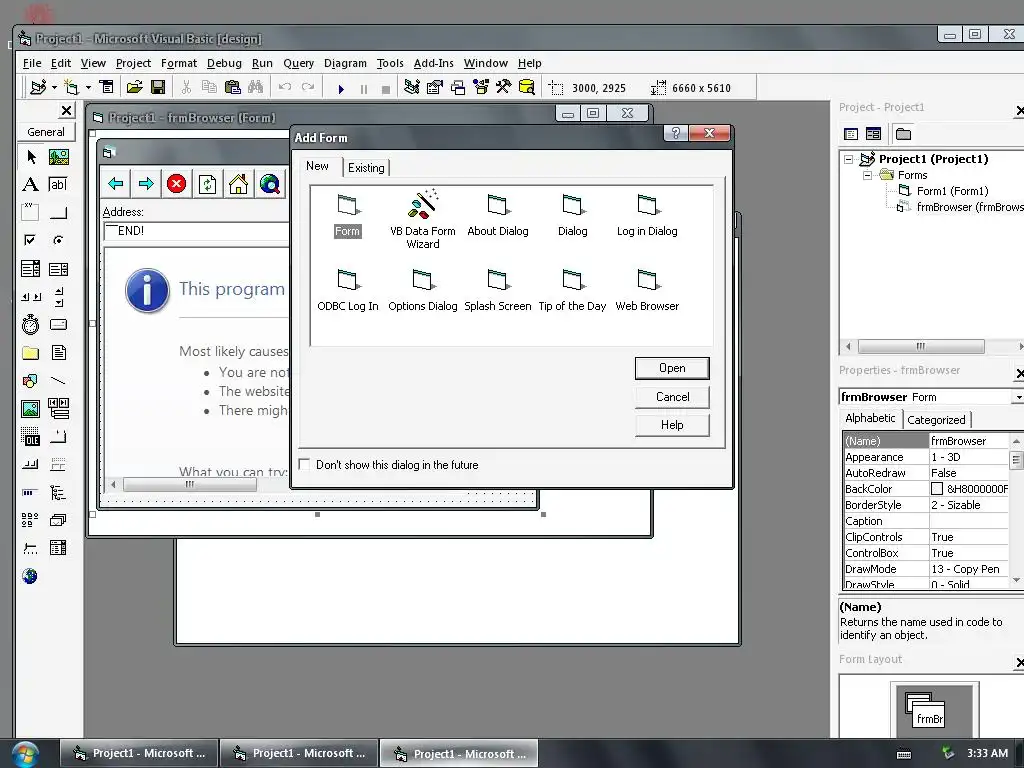Select the Timer control tool
Screen dimensions: 1024x768
[31, 325]
